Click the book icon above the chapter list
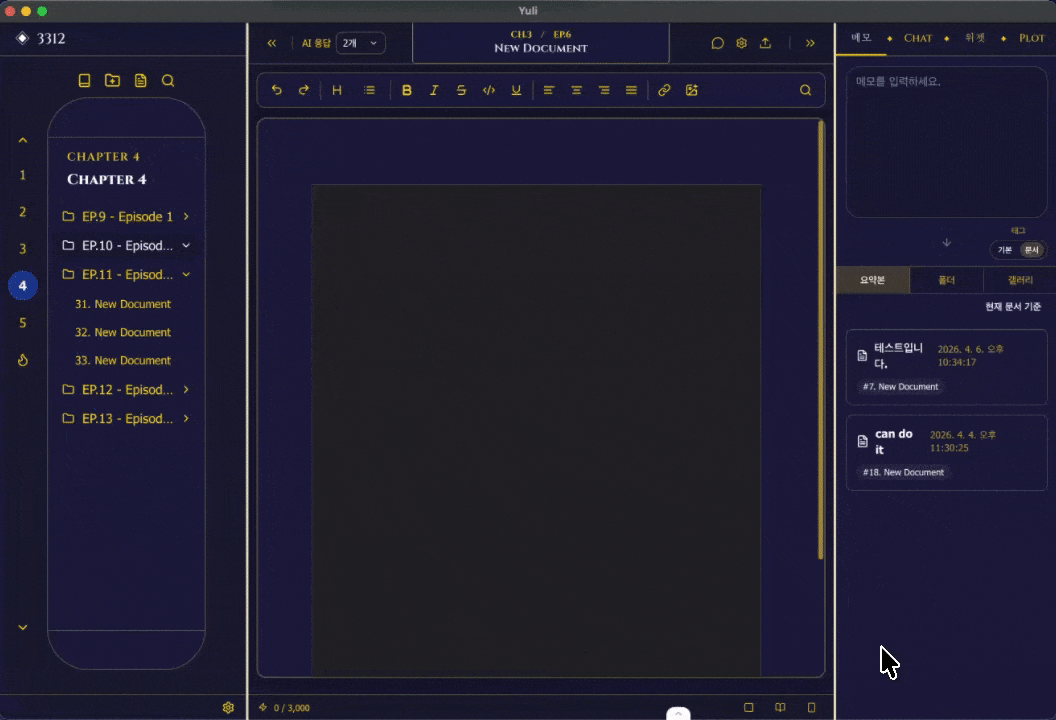This screenshot has width=1056, height=720. 84,81
